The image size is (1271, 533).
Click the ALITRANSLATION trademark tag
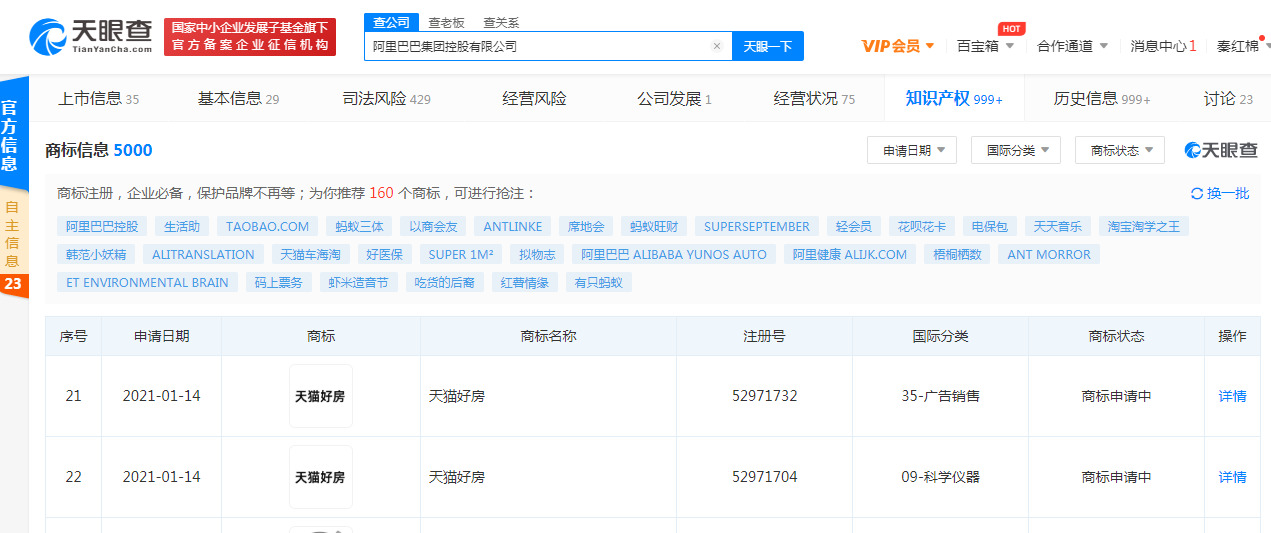click(204, 254)
